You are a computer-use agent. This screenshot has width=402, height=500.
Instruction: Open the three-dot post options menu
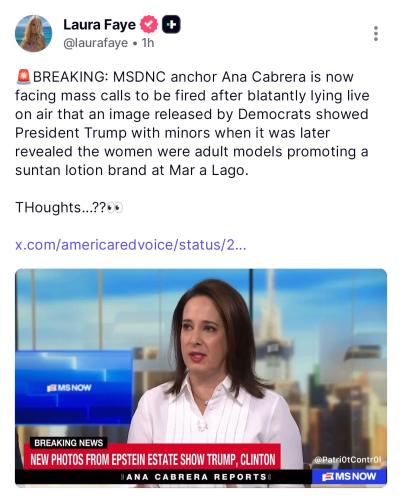point(376,34)
